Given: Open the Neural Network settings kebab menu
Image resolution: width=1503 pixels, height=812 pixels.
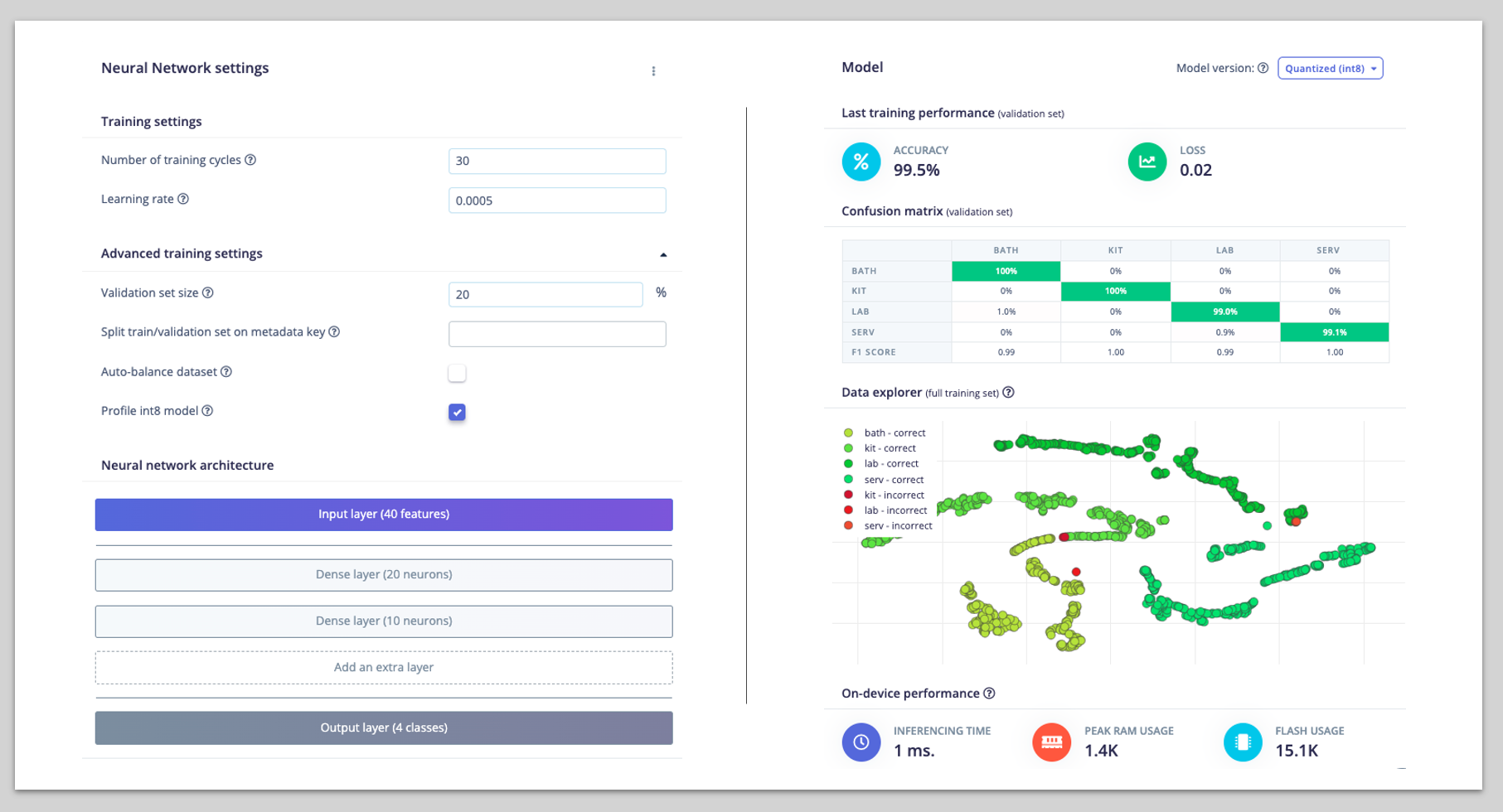Looking at the screenshot, I should click(x=653, y=71).
